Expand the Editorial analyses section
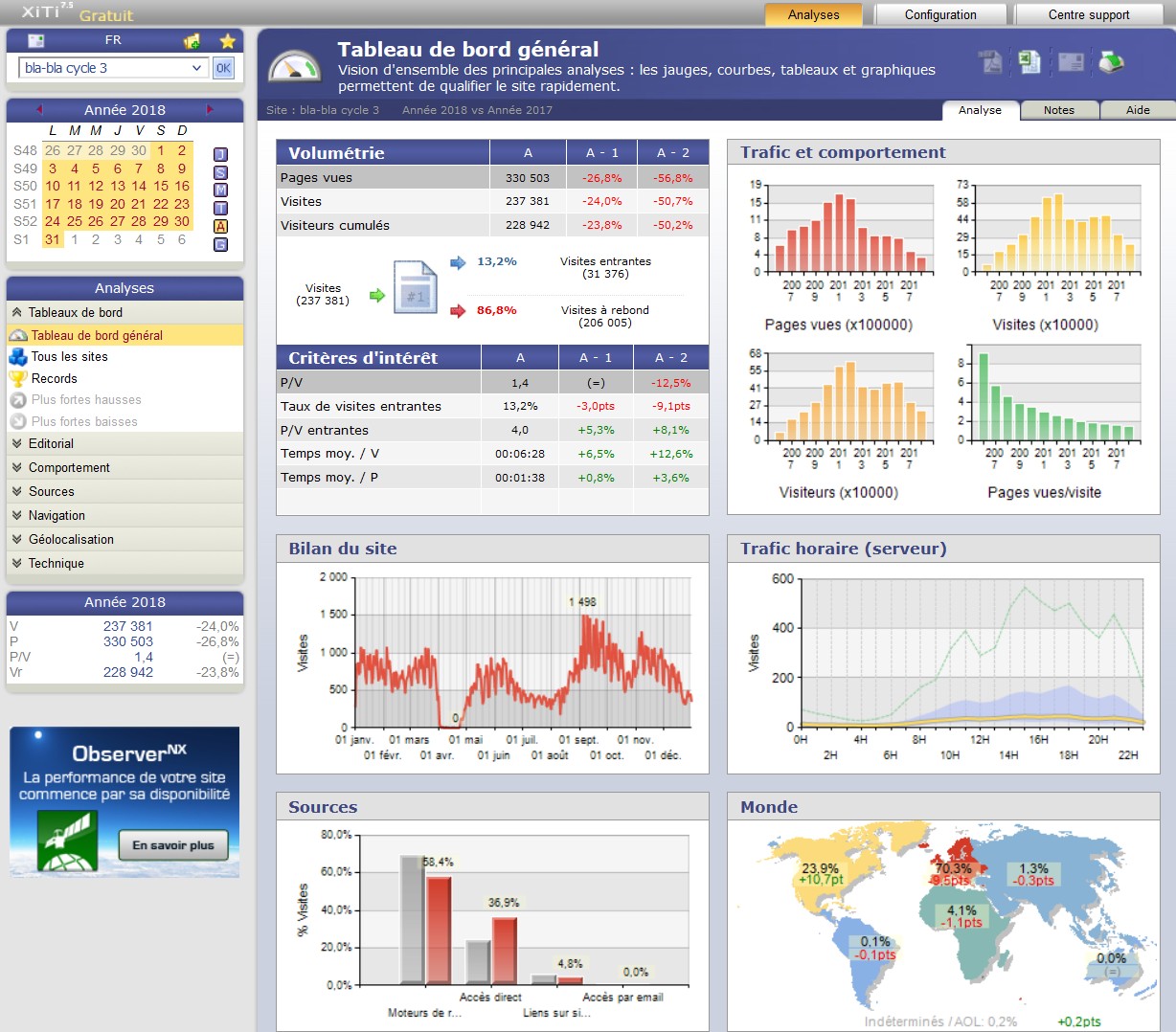The image size is (1176, 1032). click(x=51, y=444)
